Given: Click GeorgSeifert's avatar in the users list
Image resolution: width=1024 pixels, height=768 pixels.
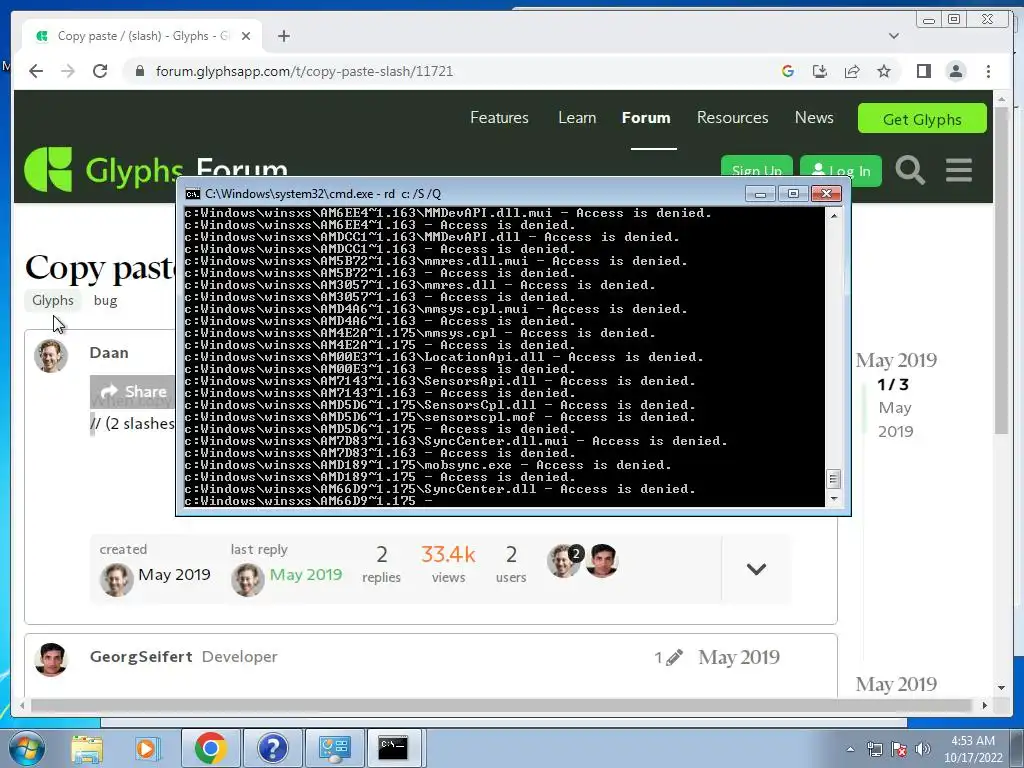Looking at the screenshot, I should pos(602,560).
